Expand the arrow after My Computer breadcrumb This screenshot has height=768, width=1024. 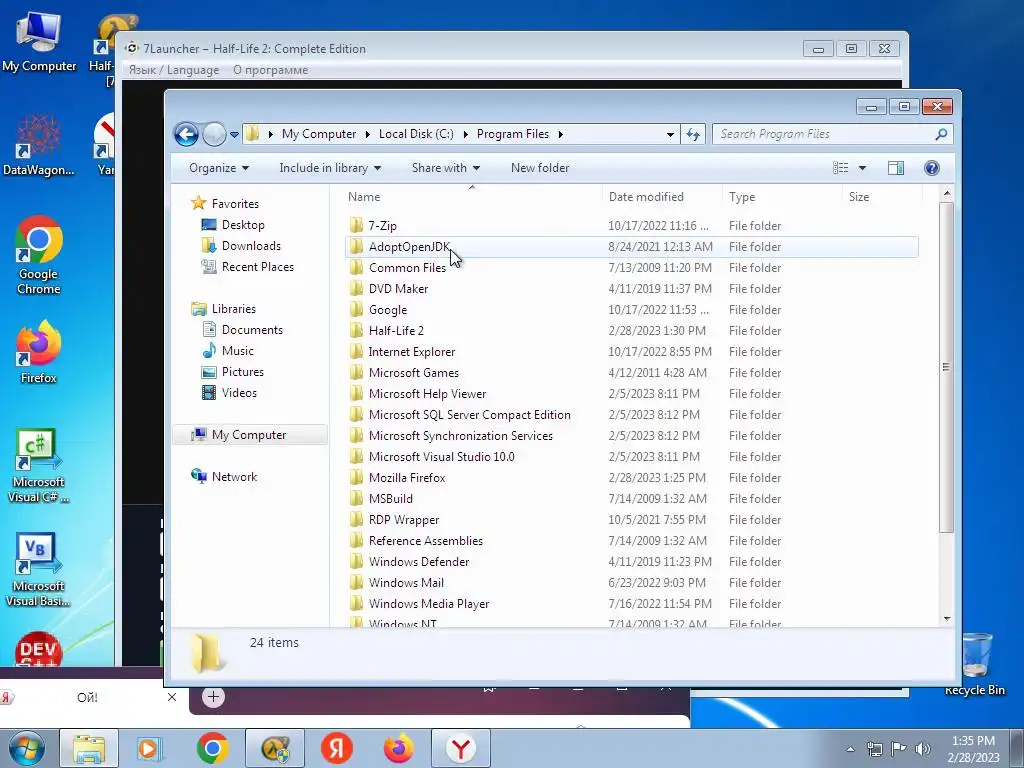coord(367,134)
